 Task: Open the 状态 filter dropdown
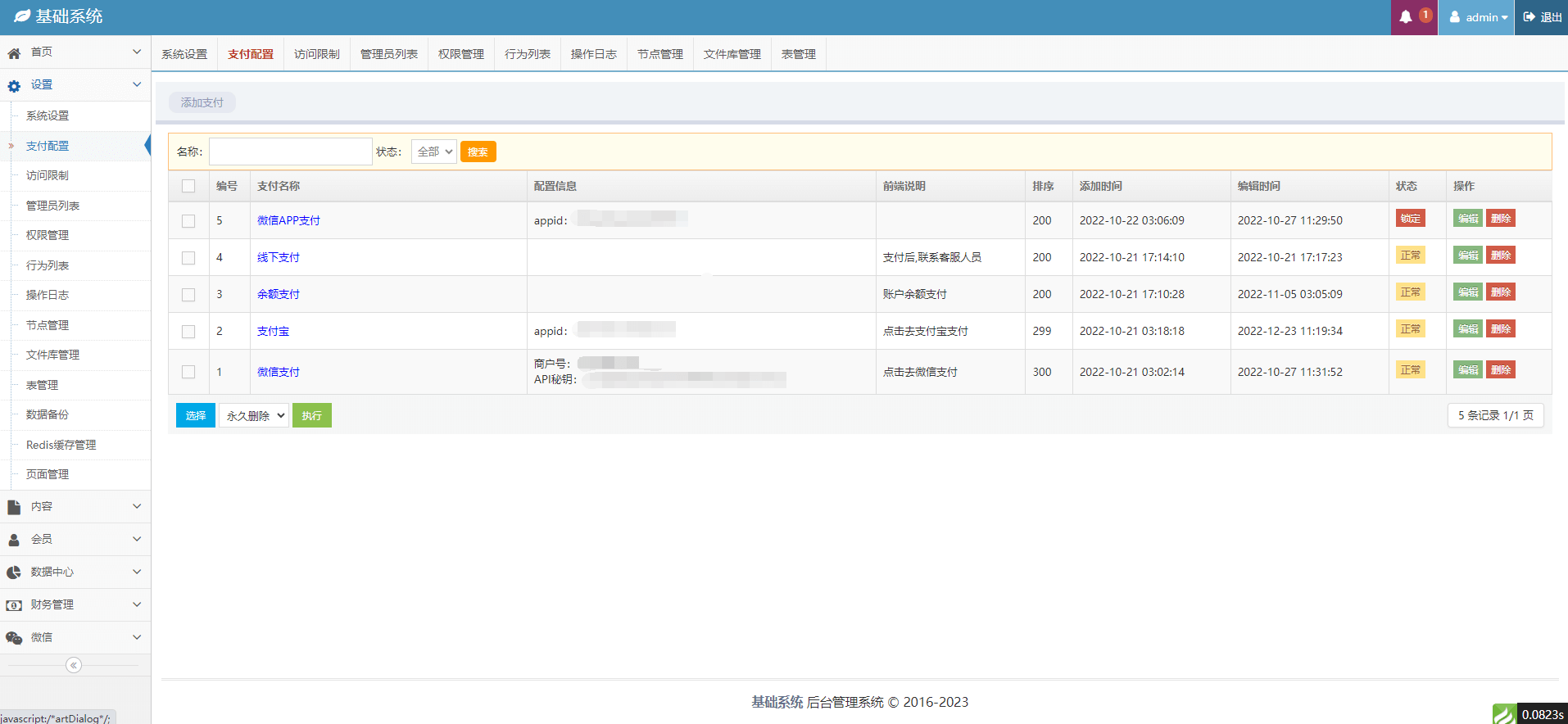(x=433, y=152)
